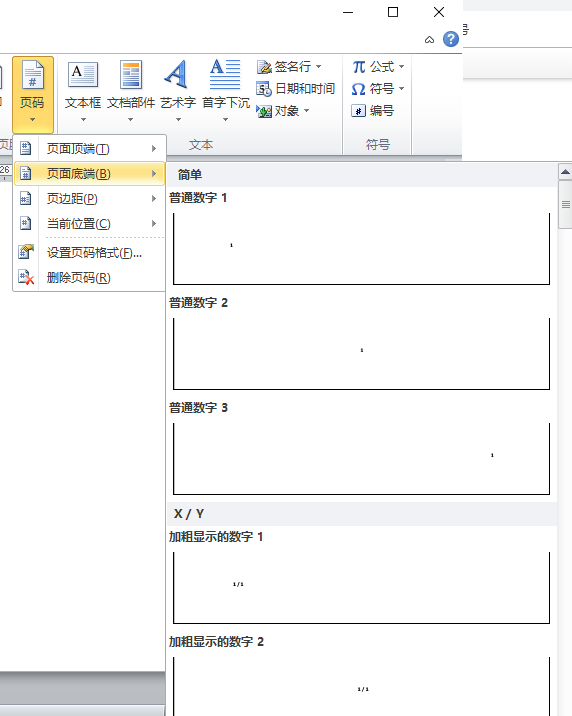Click icon beside 页面顶端(T)
This screenshot has width=572, height=716.
tap(26, 148)
